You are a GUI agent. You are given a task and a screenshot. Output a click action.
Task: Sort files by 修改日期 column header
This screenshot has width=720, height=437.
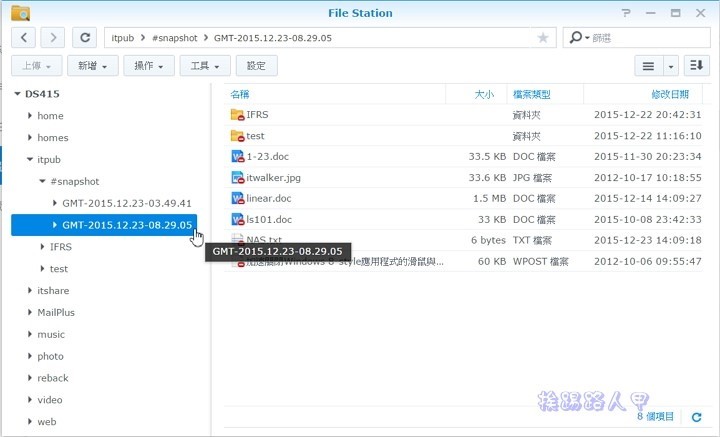(x=669, y=93)
